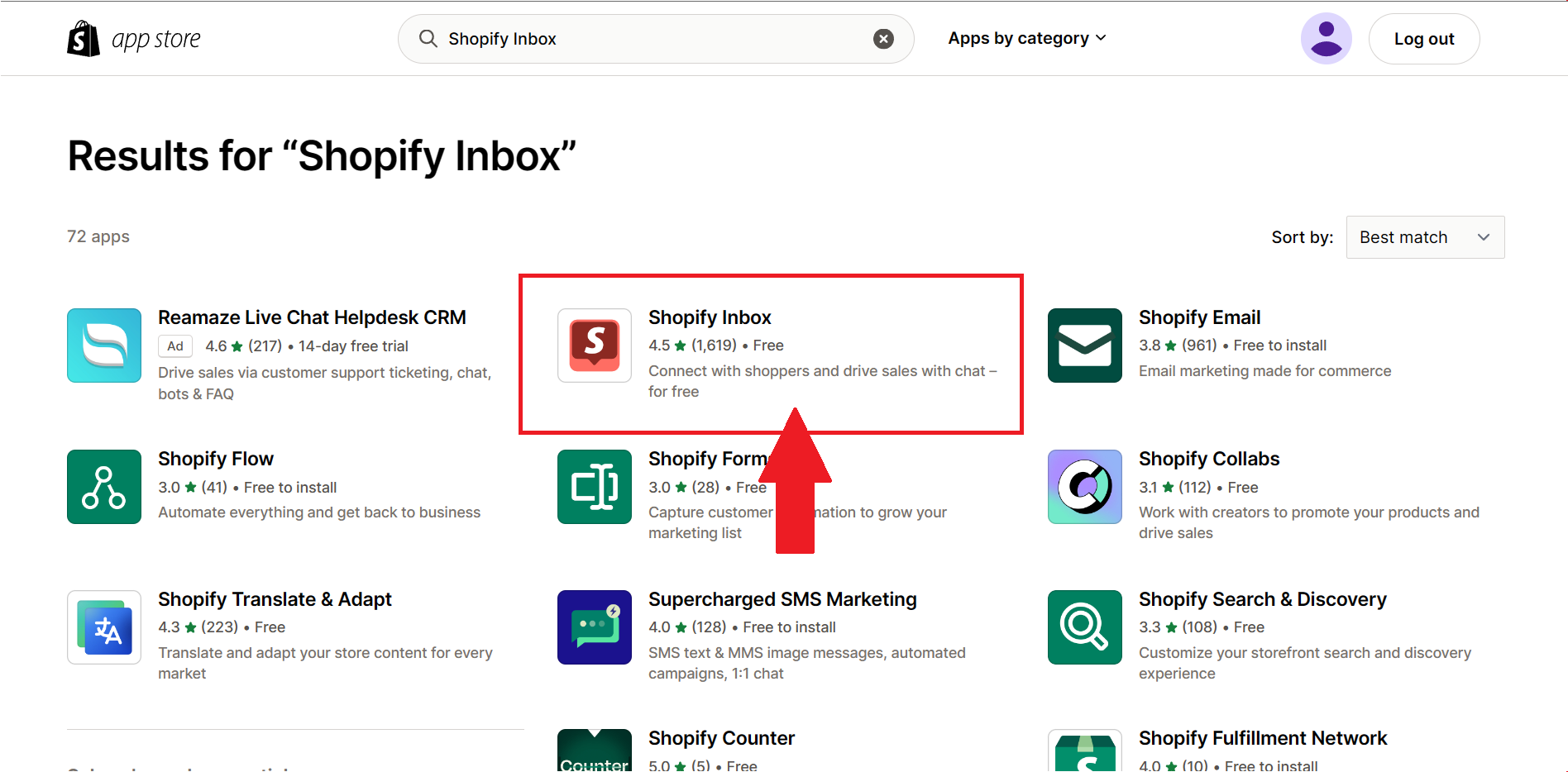The image size is (1568, 772).
Task: Open the Reamaze Live Chat Helpdesk CRM title
Action: coord(312,317)
